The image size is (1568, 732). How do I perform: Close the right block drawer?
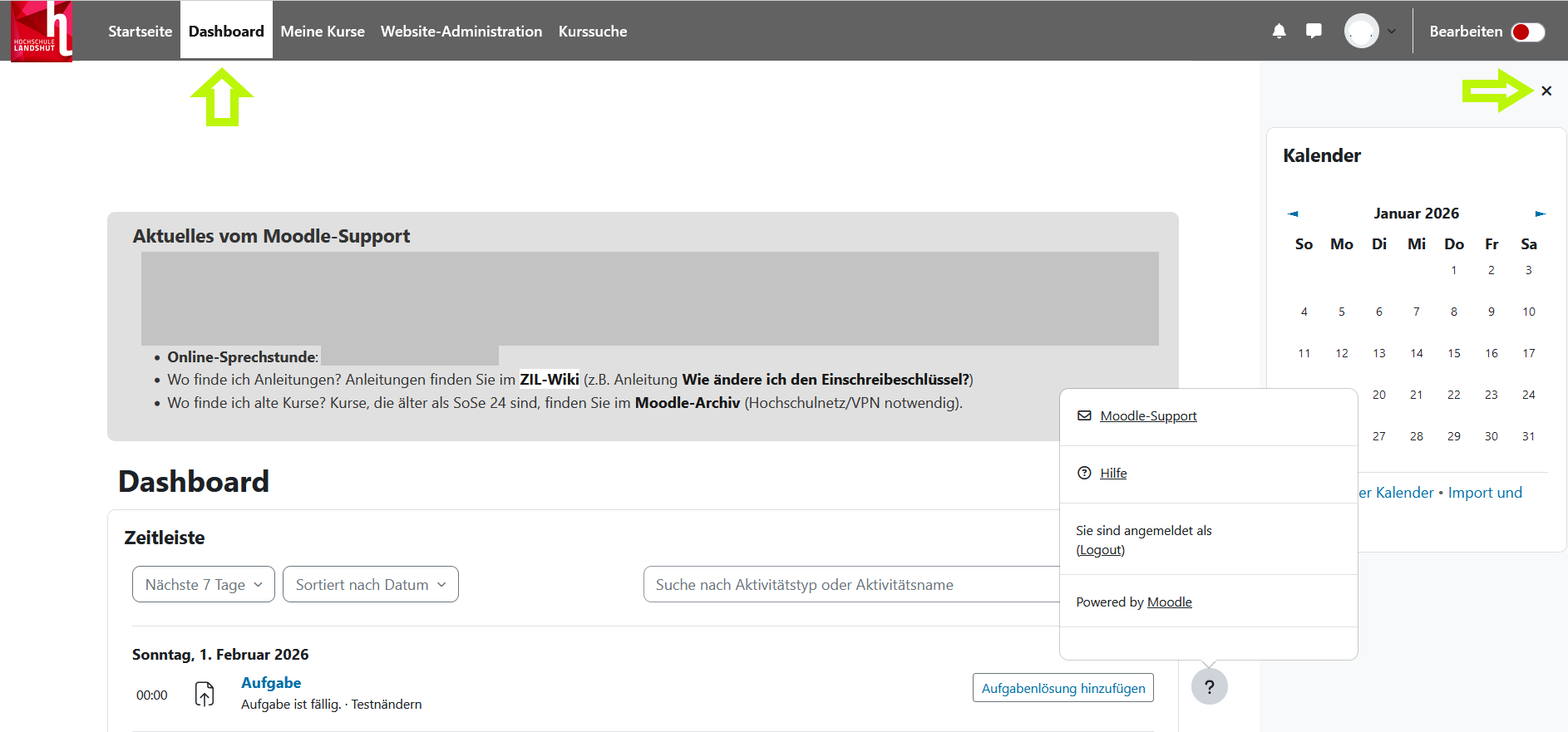pos(1546,91)
